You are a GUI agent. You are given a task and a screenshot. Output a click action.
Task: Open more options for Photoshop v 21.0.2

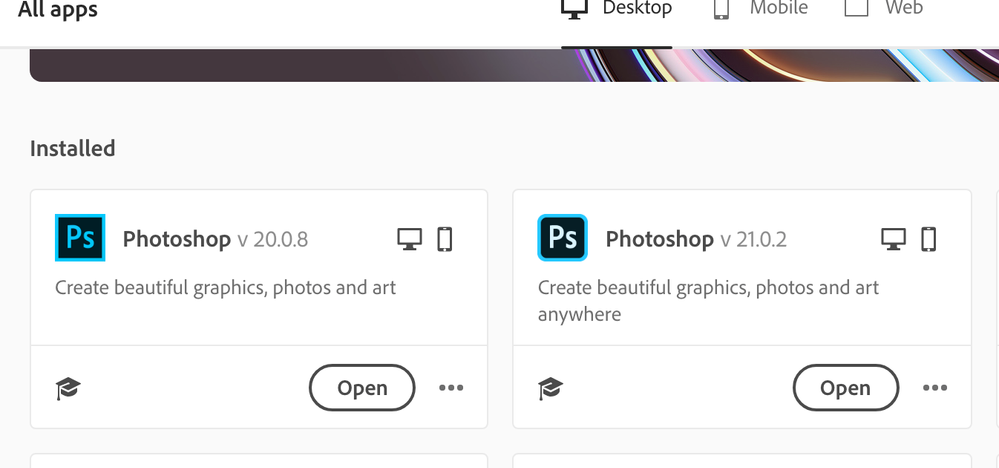click(935, 388)
